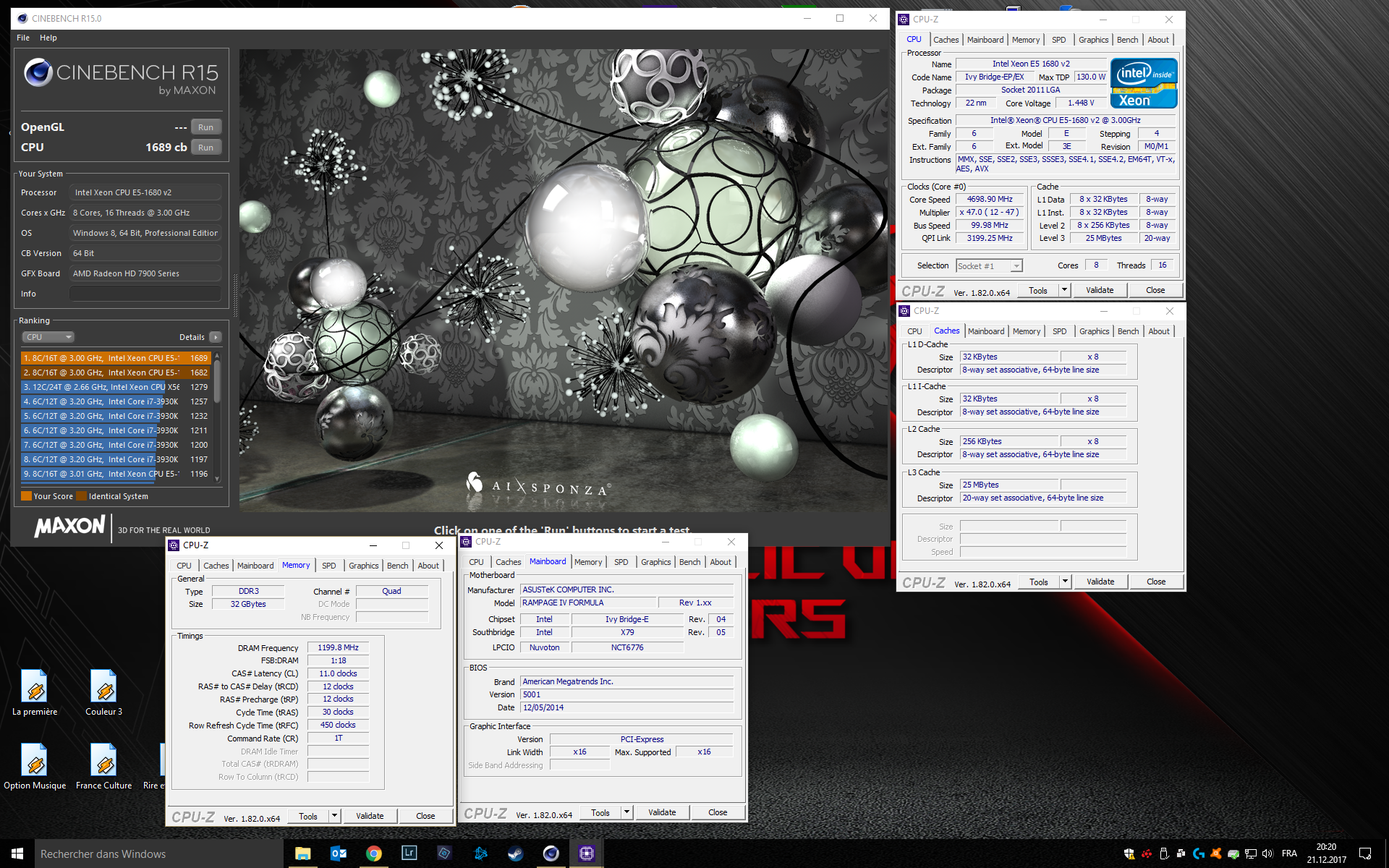Image resolution: width=1389 pixels, height=868 pixels.
Task: Click the ranking list scrollbar thumb
Action: [x=217, y=381]
